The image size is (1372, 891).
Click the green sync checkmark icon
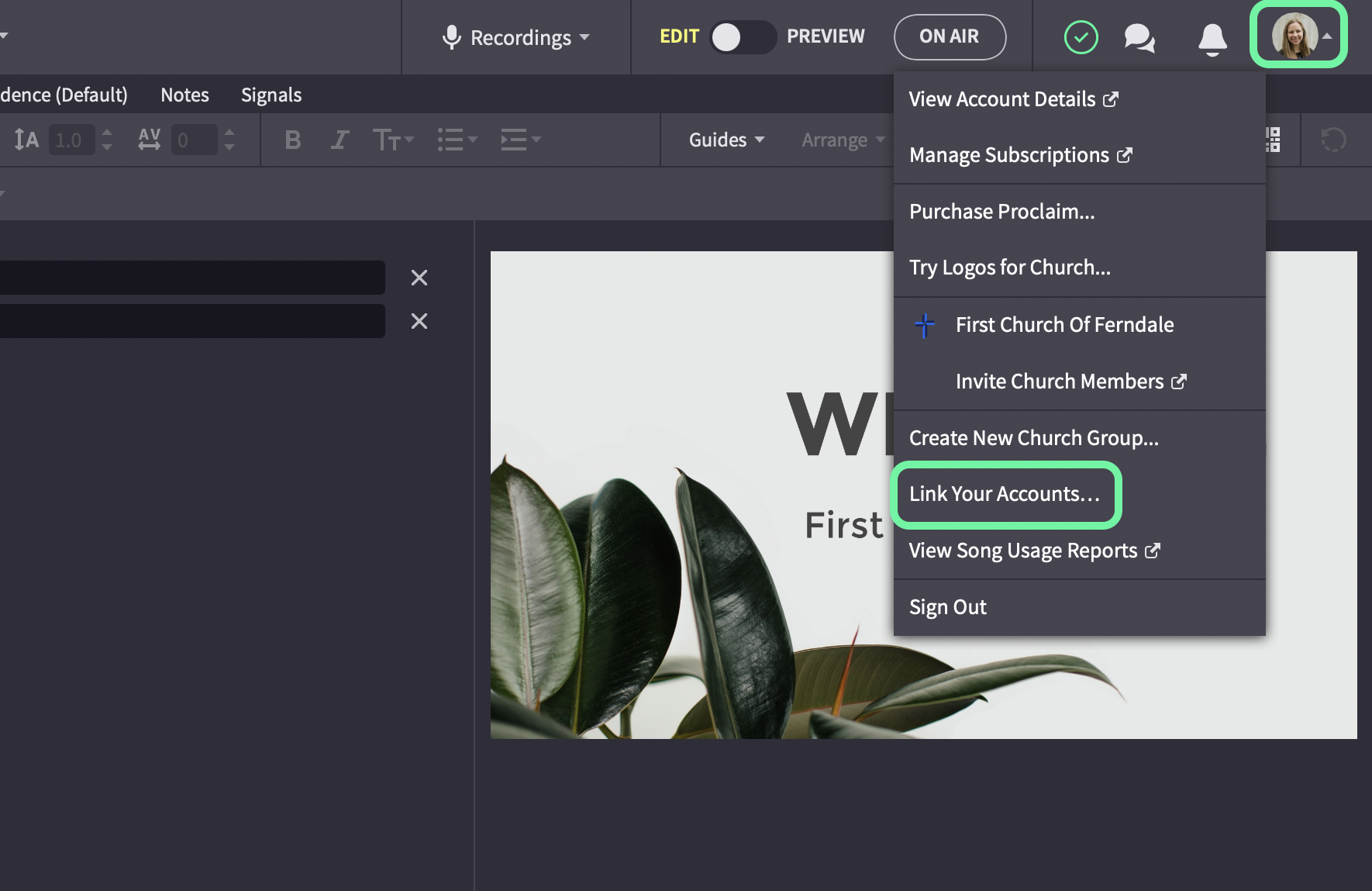coord(1081,37)
